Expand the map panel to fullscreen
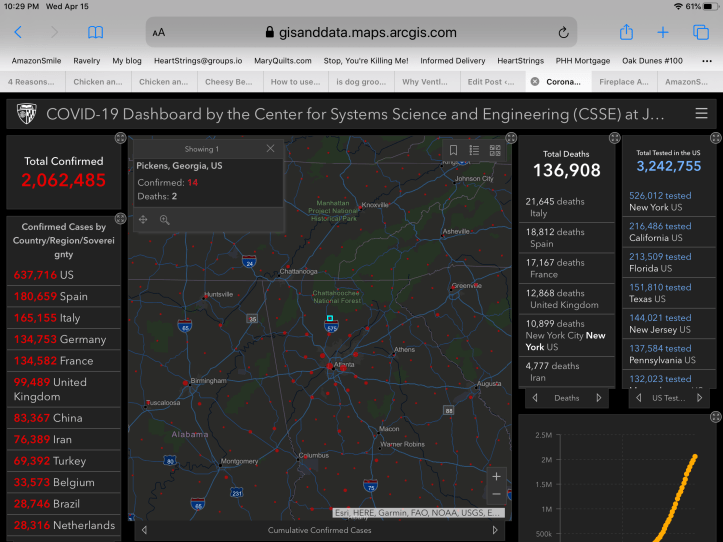723x542 pixels. 511,138
